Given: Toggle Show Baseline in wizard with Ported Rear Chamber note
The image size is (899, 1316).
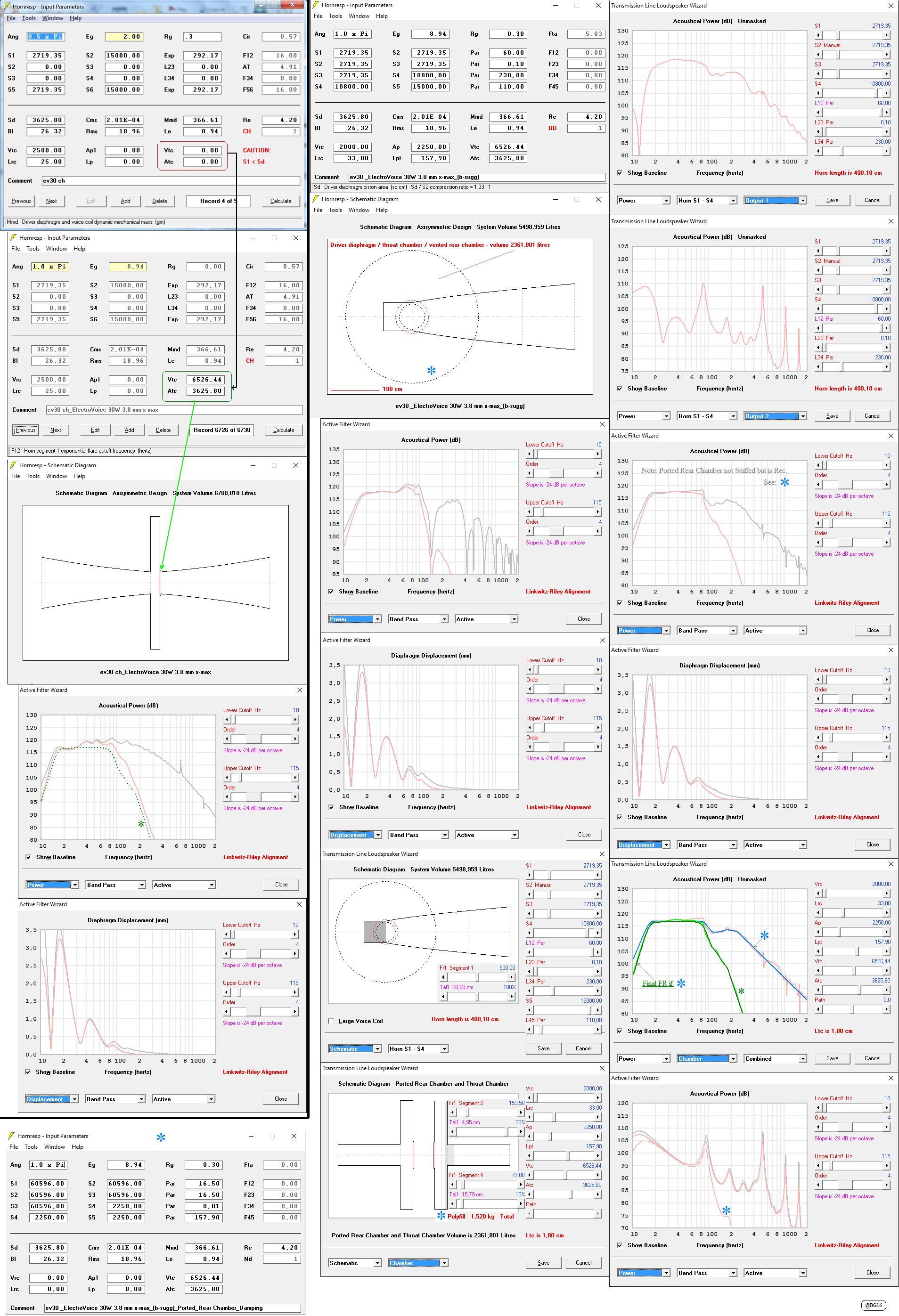Looking at the screenshot, I should 619,602.
